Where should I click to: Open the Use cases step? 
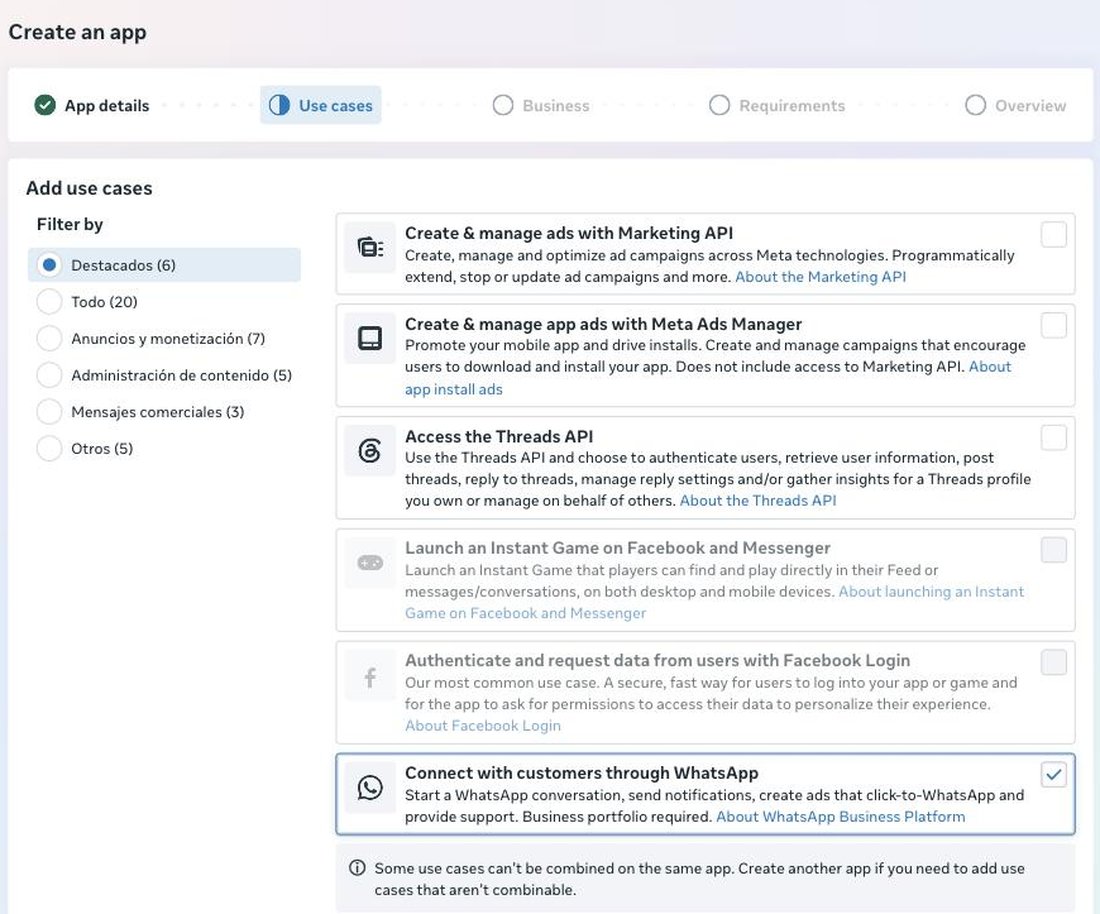321,105
